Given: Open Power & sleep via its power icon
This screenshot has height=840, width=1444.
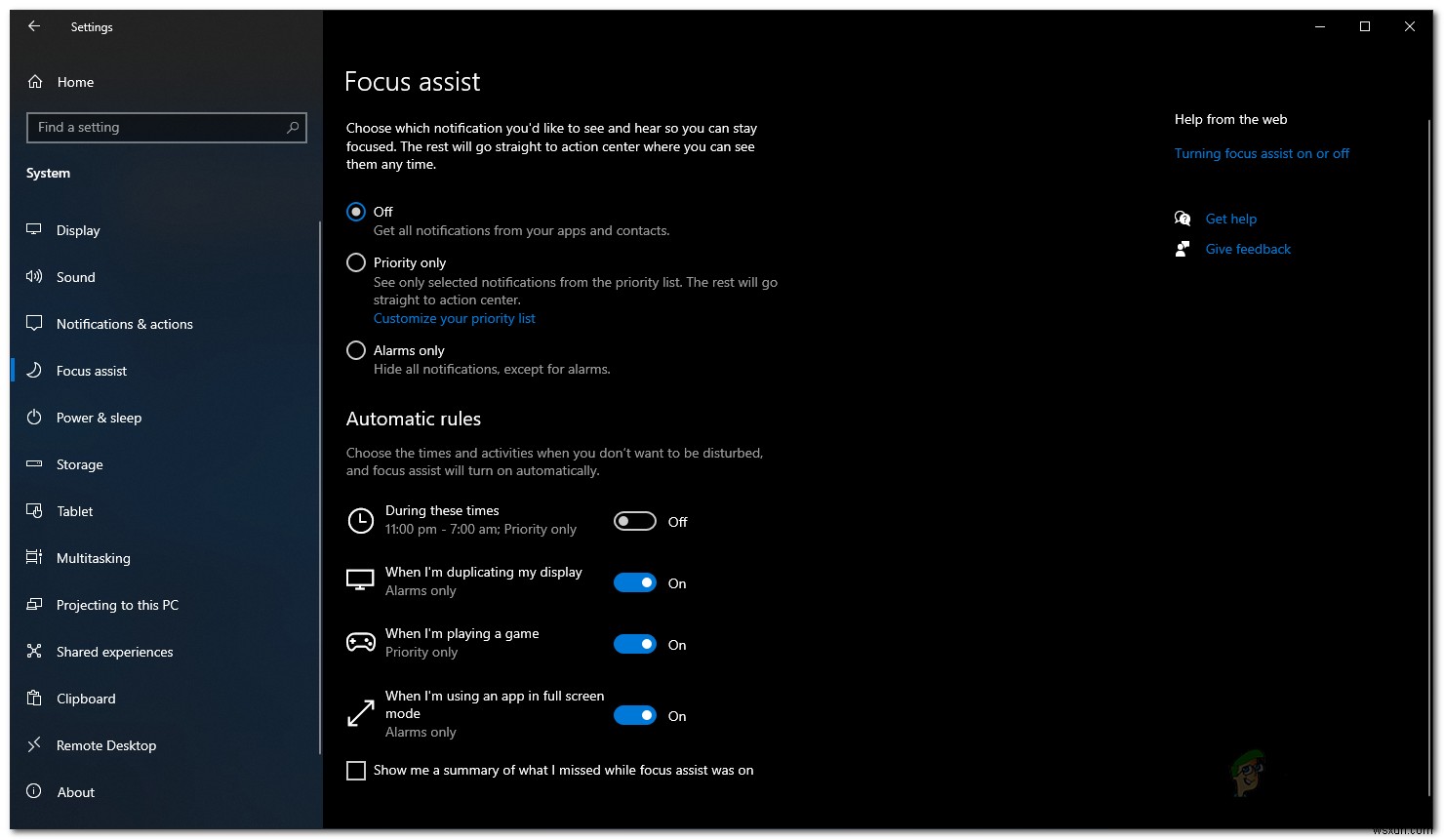Looking at the screenshot, I should point(35,418).
